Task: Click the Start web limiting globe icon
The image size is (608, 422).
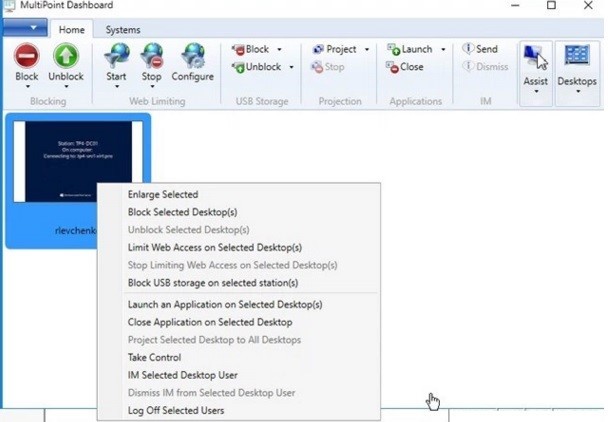Action: point(117,55)
